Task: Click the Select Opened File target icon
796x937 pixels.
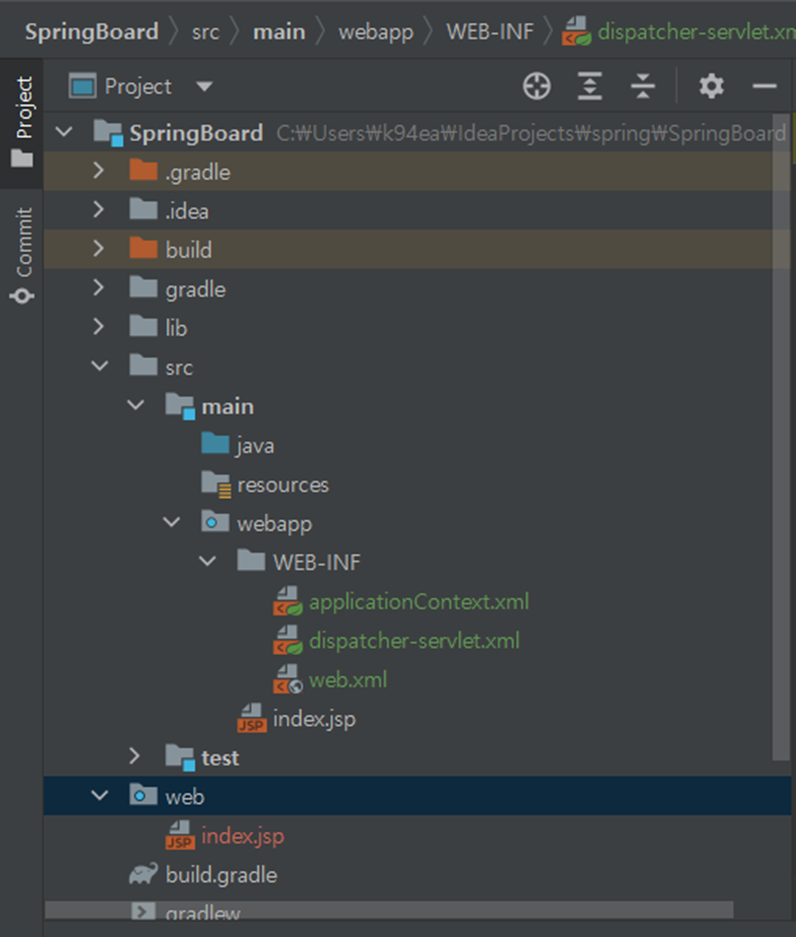Action: click(x=537, y=87)
